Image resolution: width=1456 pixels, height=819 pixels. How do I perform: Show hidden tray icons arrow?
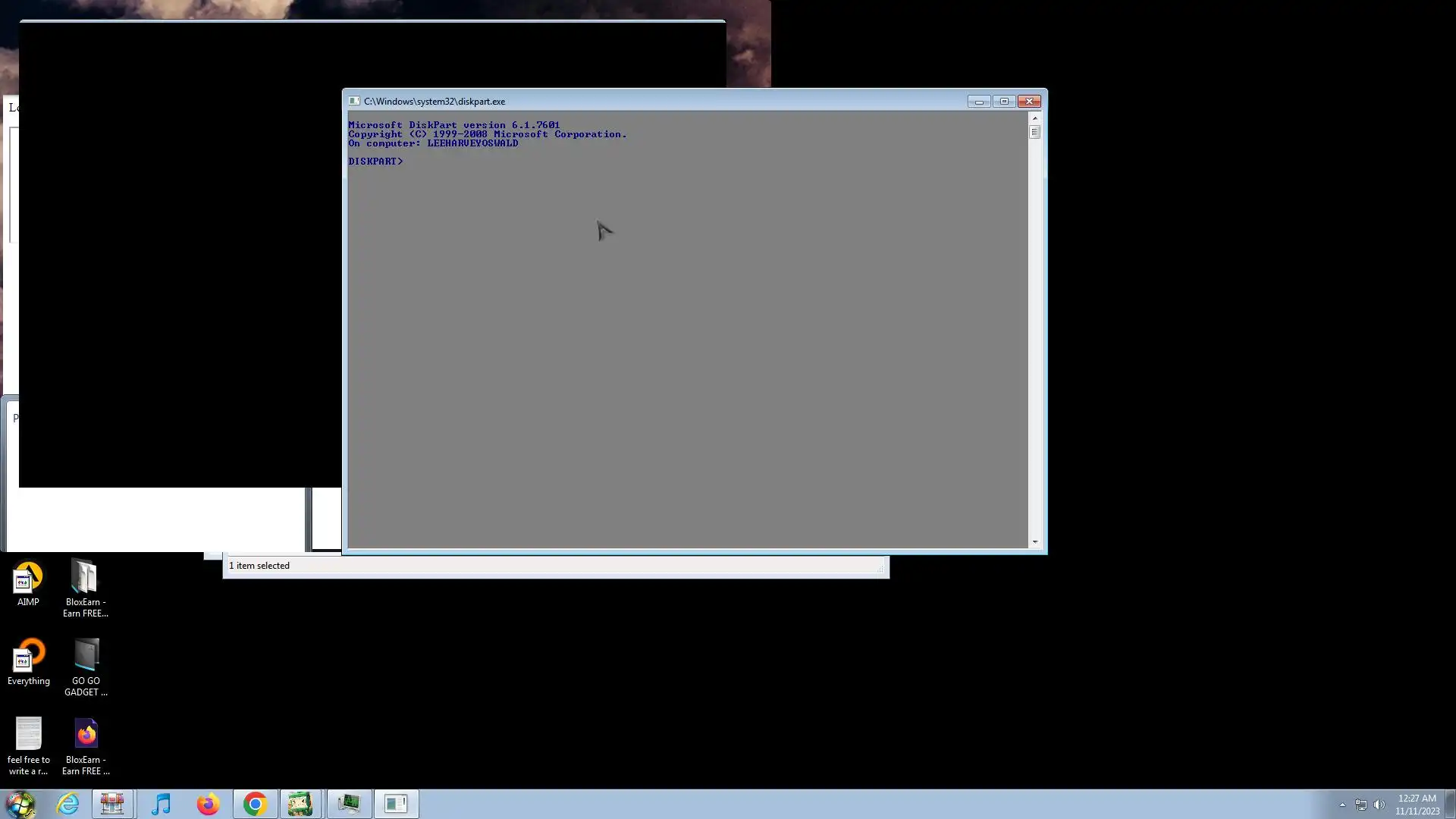point(1342,805)
